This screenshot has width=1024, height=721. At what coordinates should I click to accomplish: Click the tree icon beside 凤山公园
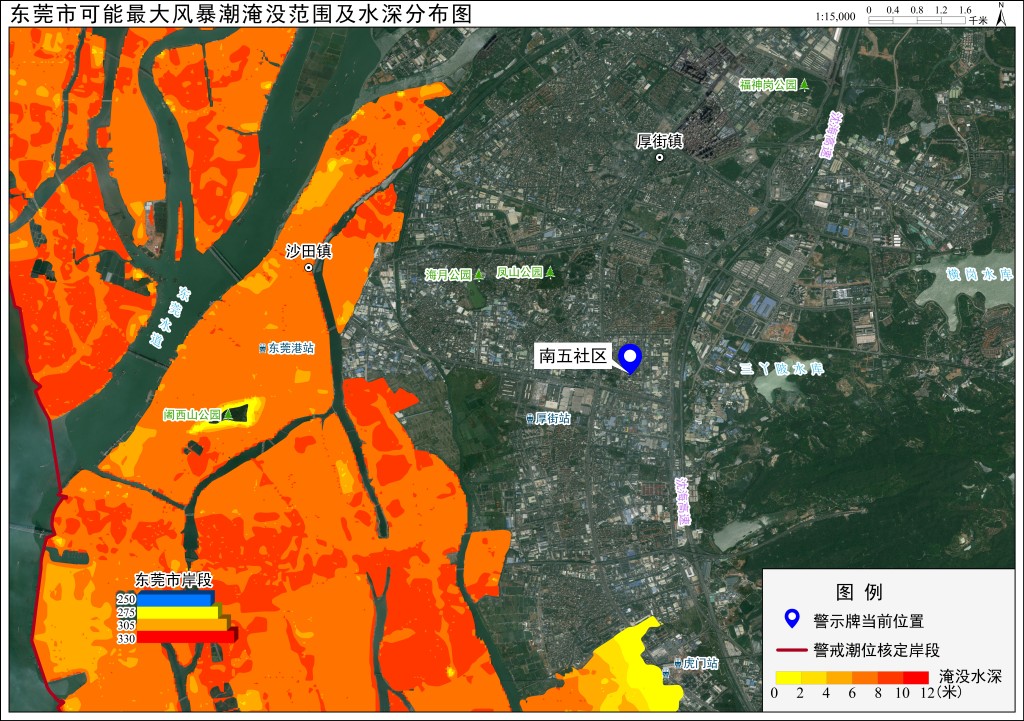tap(550, 272)
